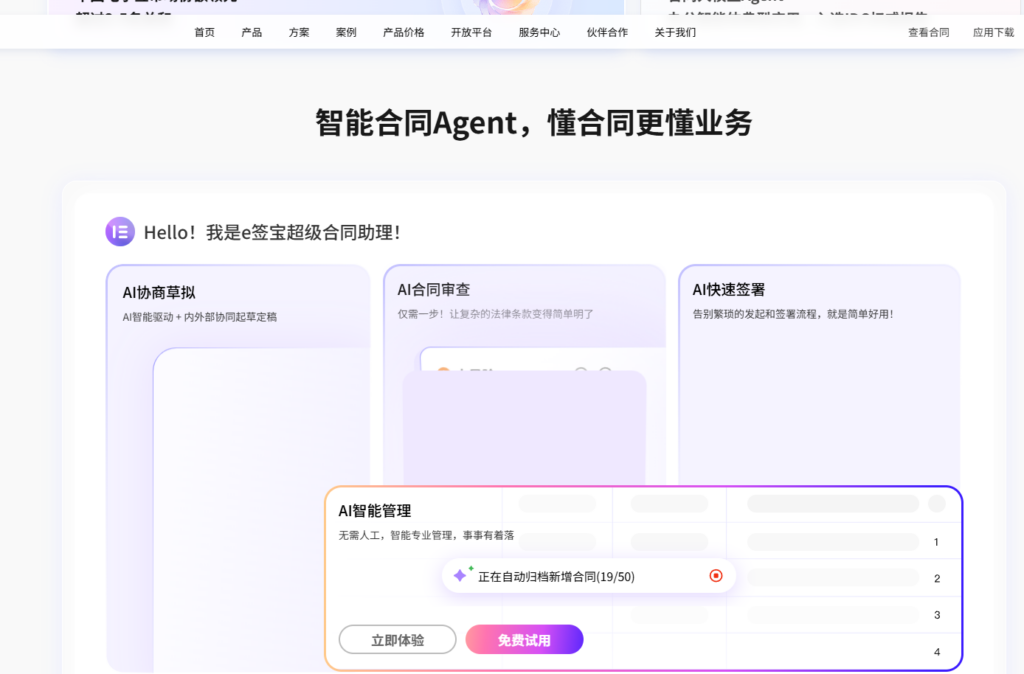Open 产品价格 page
The width and height of the screenshot is (1024, 674).
click(404, 32)
